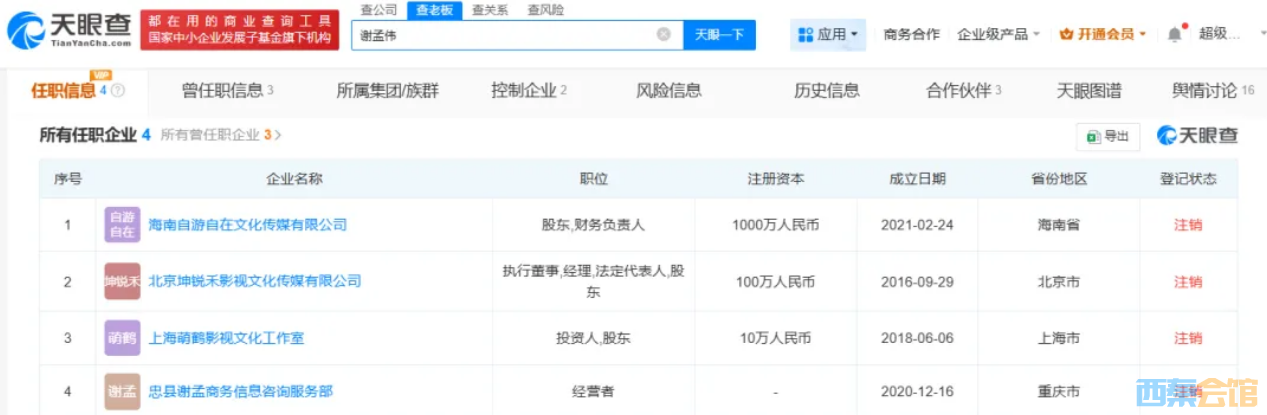Click the help question mark beside 任职信息
This screenshot has width=1267, height=415.
pos(118,91)
